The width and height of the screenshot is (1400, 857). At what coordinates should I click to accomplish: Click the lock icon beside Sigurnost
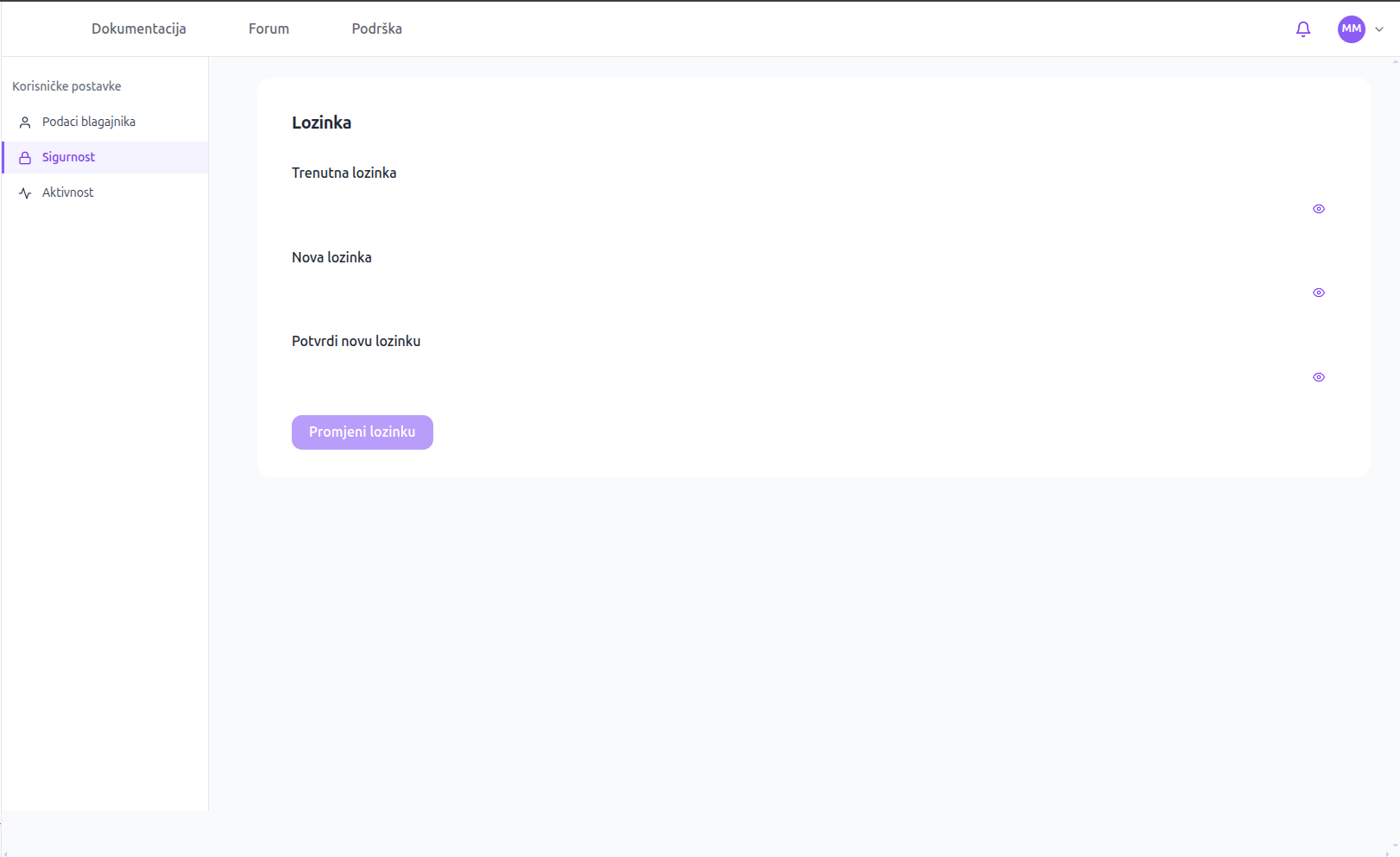coord(25,158)
